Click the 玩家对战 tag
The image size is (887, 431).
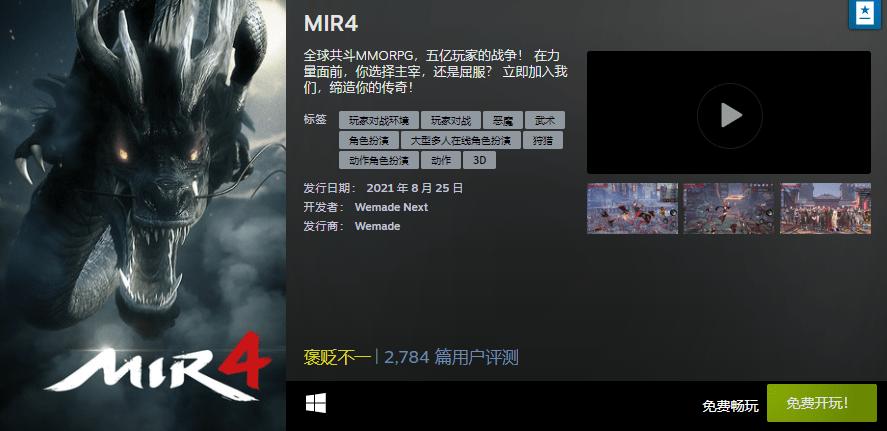click(451, 120)
